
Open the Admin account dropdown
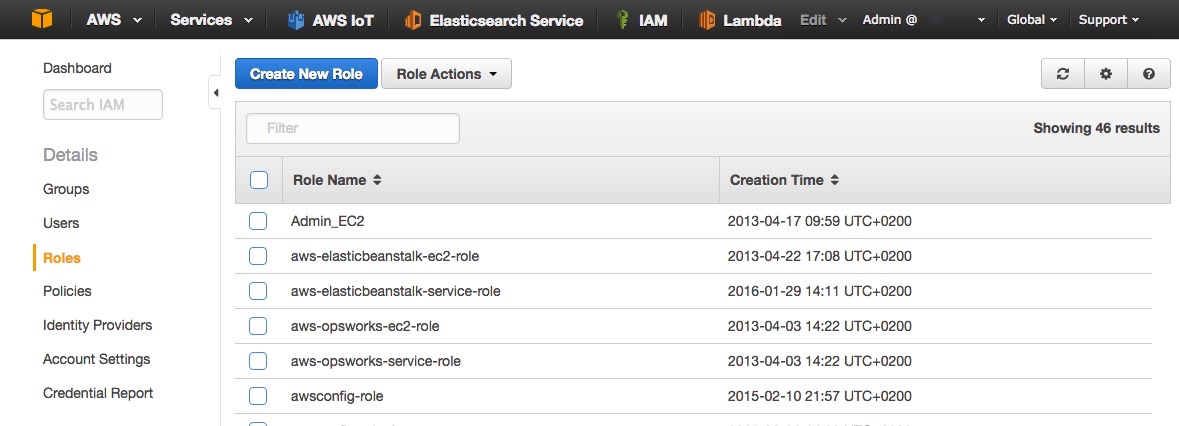pyautogui.click(x=923, y=20)
